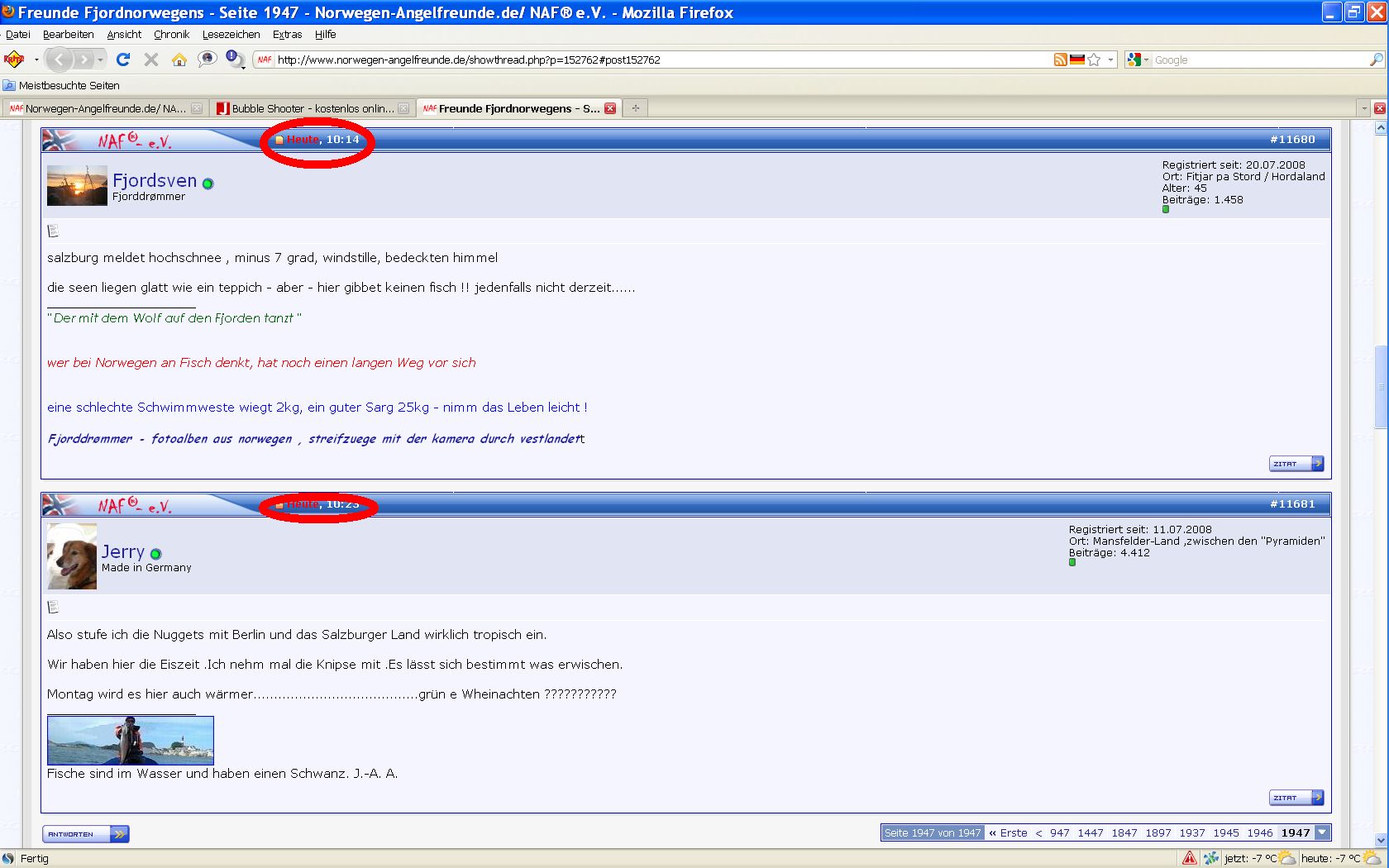Bookmark page with the star icon
1389x868 pixels.
[1094, 60]
